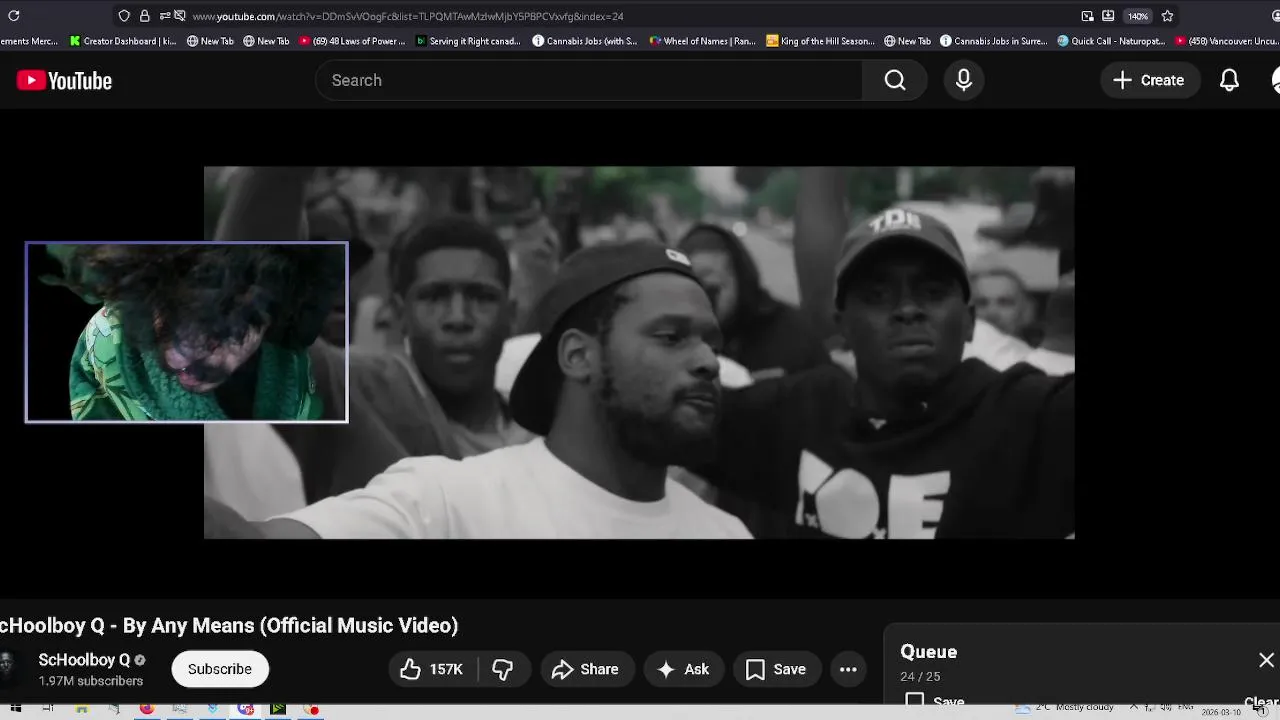
Task: Open Serving it Right bookmark
Action: 468,41
